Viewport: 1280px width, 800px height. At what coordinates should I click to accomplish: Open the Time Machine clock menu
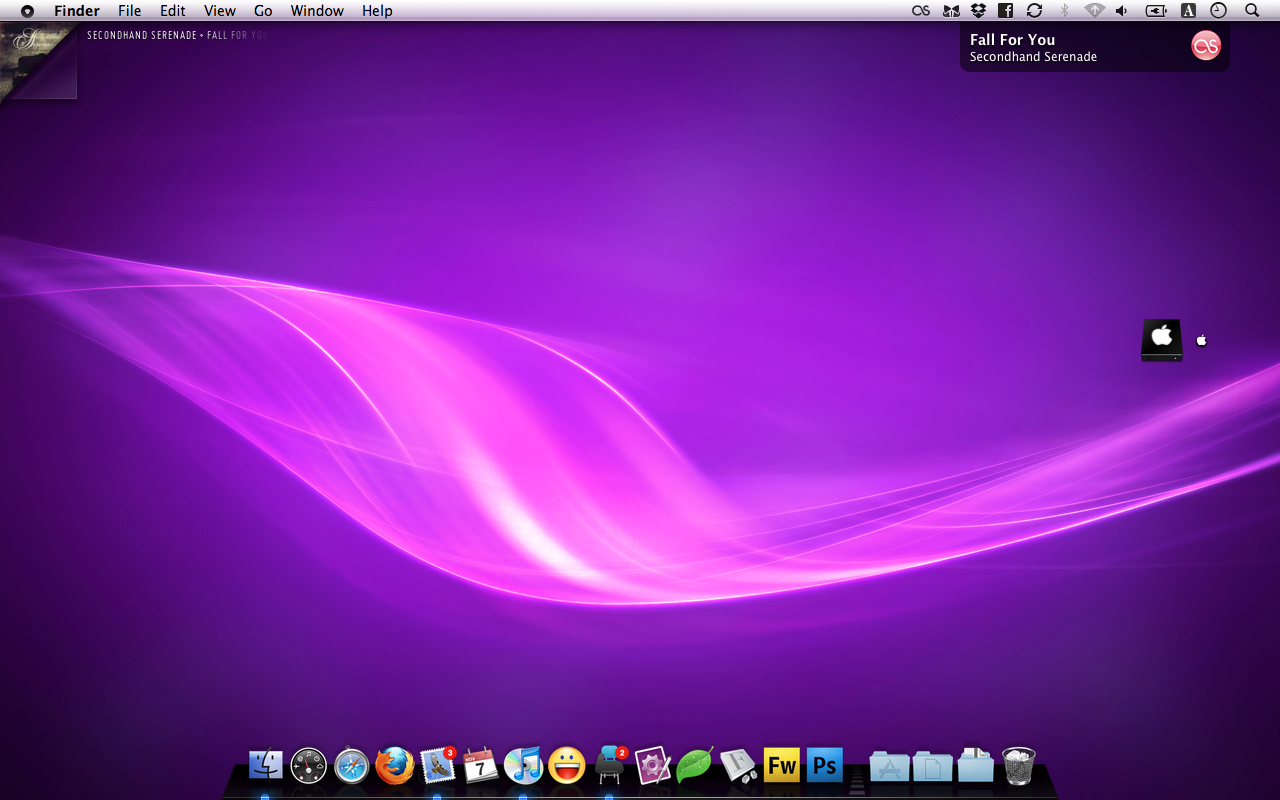point(1218,10)
